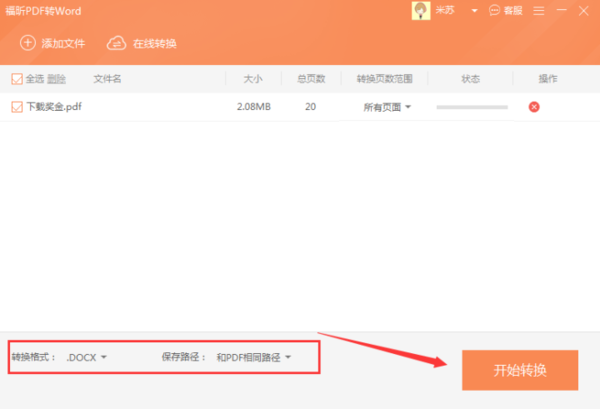Remove 下载奖金.pdf with red delete icon
Image resolution: width=600 pixels, height=409 pixels.
click(x=534, y=107)
